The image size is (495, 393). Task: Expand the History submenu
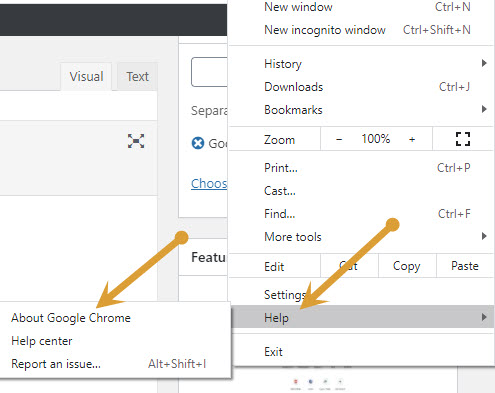click(x=361, y=64)
